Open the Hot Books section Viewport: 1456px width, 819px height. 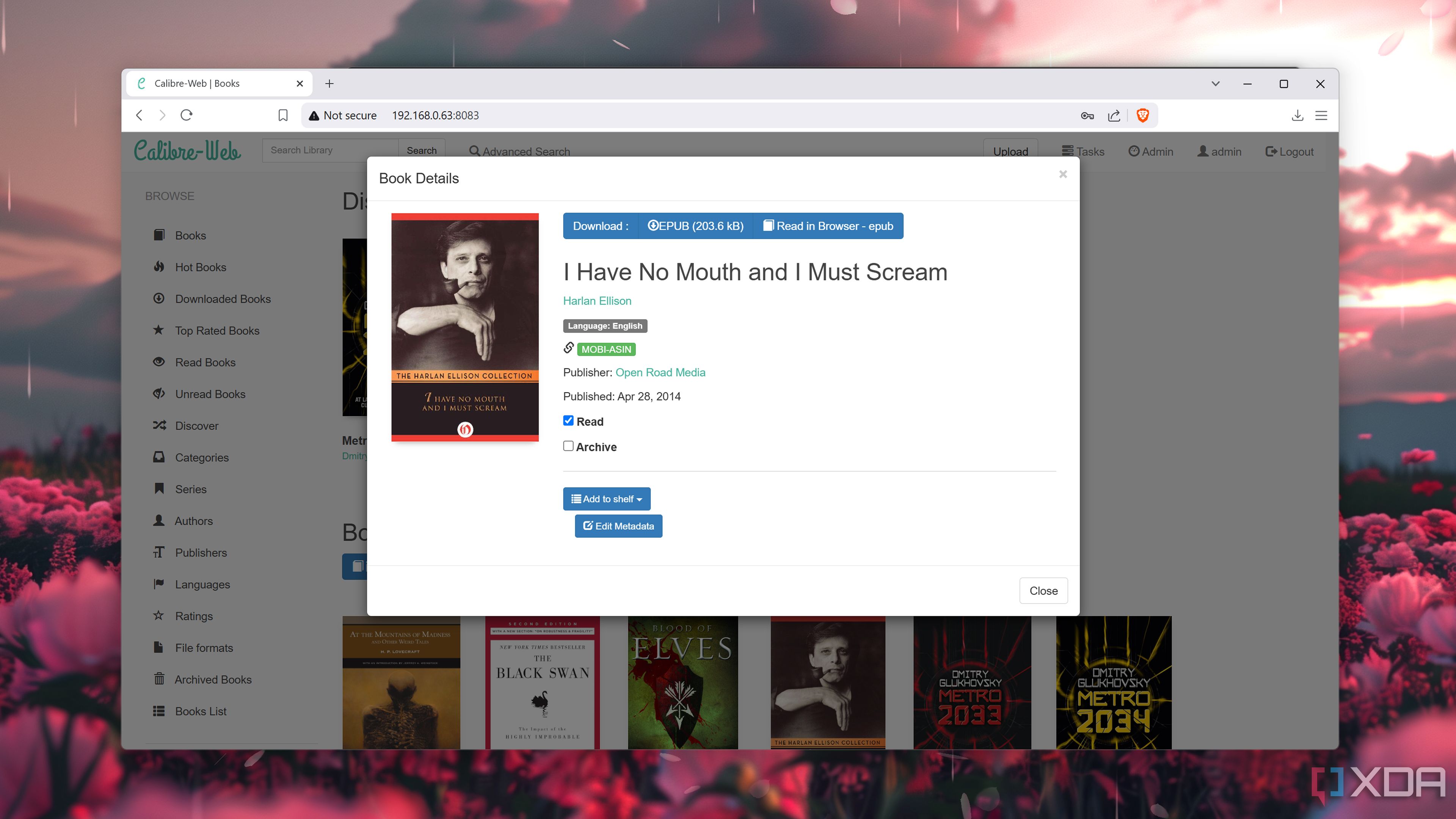click(x=200, y=267)
